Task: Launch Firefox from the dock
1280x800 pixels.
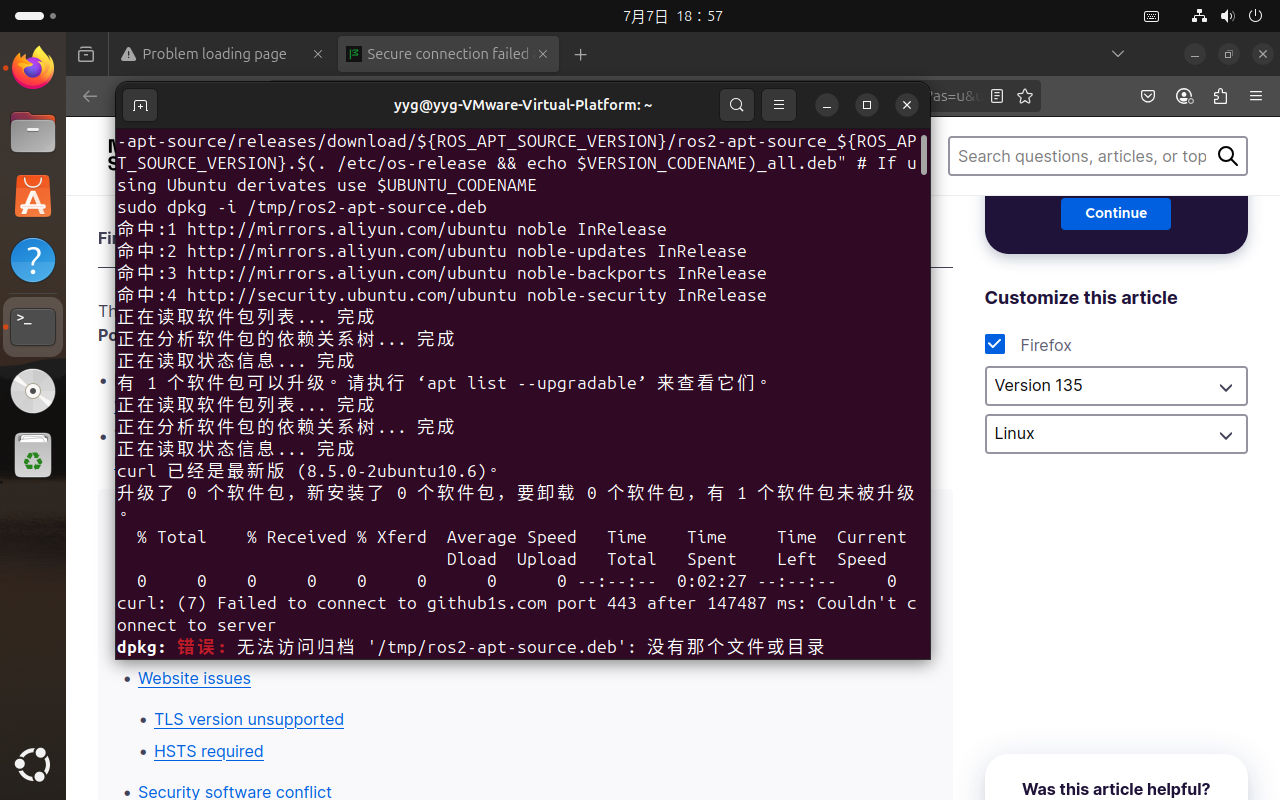Action: coord(32,67)
